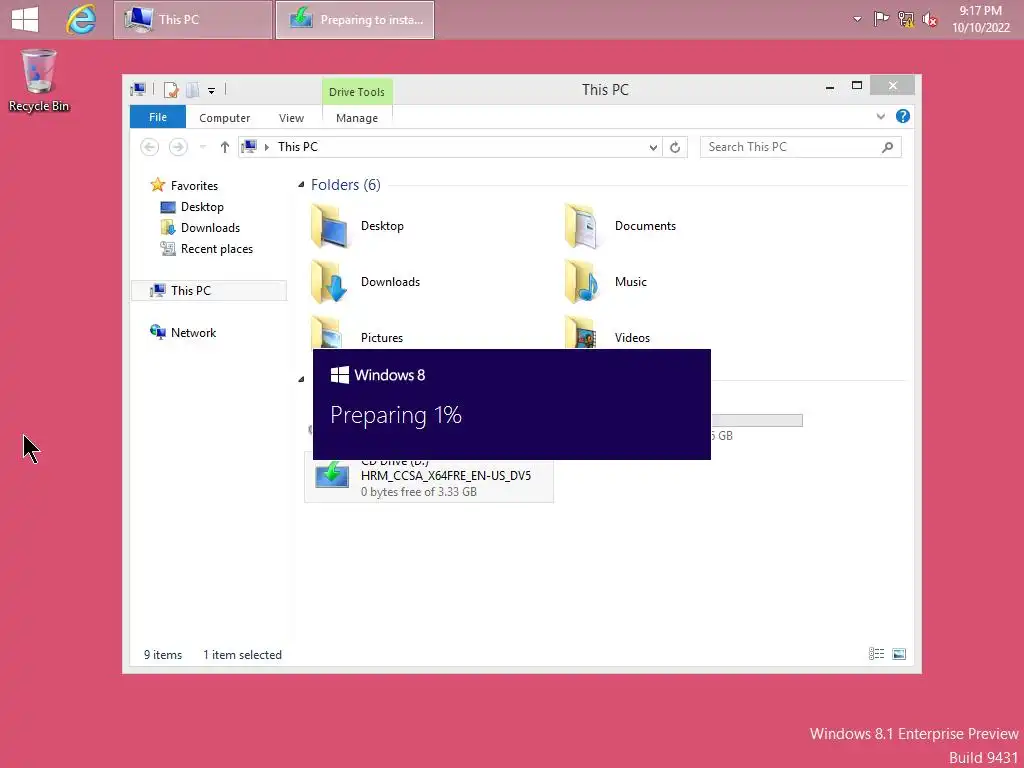
Task: Collapse the Folders (6) group arrow
Action: (x=301, y=185)
